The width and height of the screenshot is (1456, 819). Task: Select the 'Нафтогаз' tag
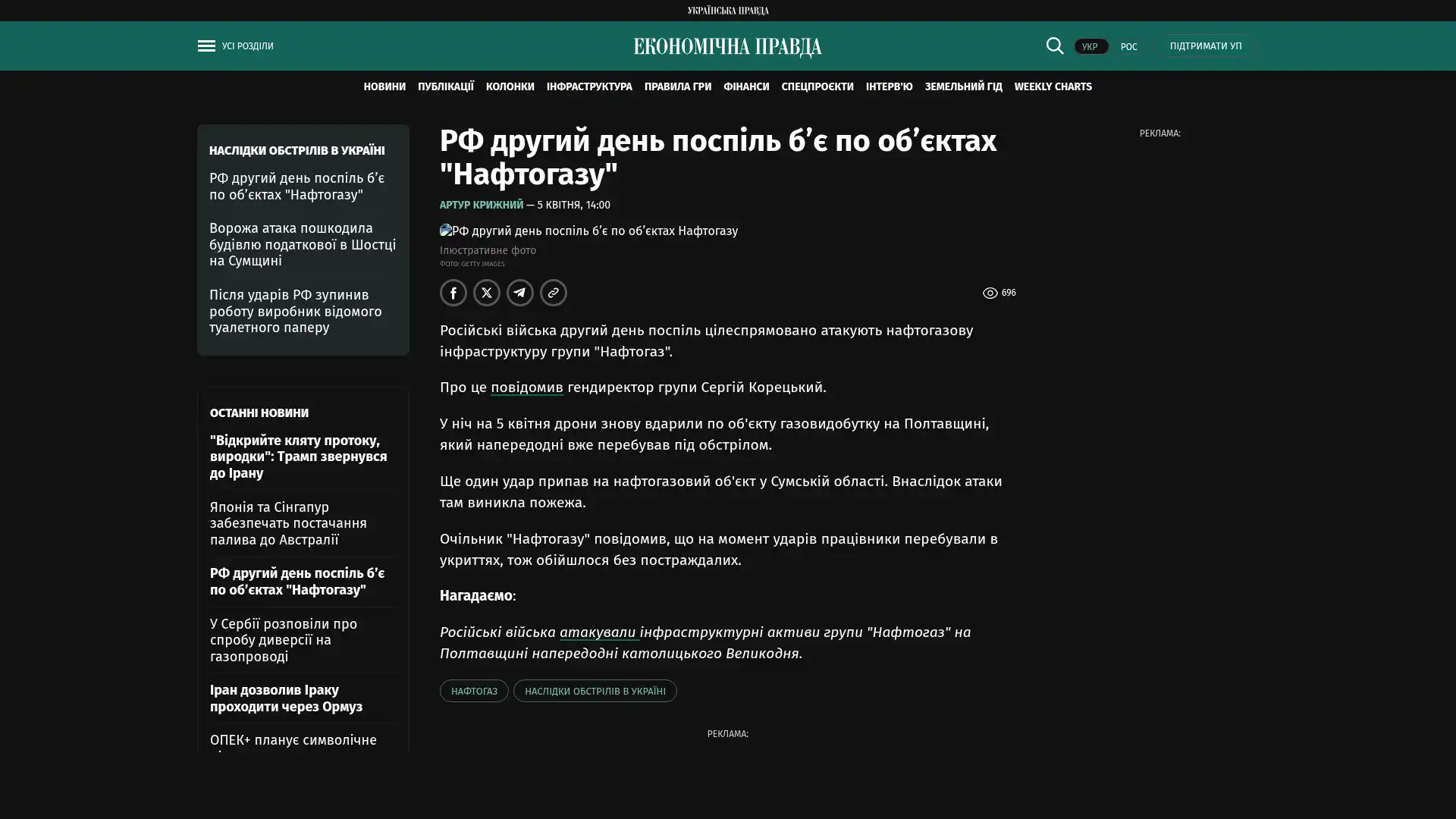click(x=474, y=691)
